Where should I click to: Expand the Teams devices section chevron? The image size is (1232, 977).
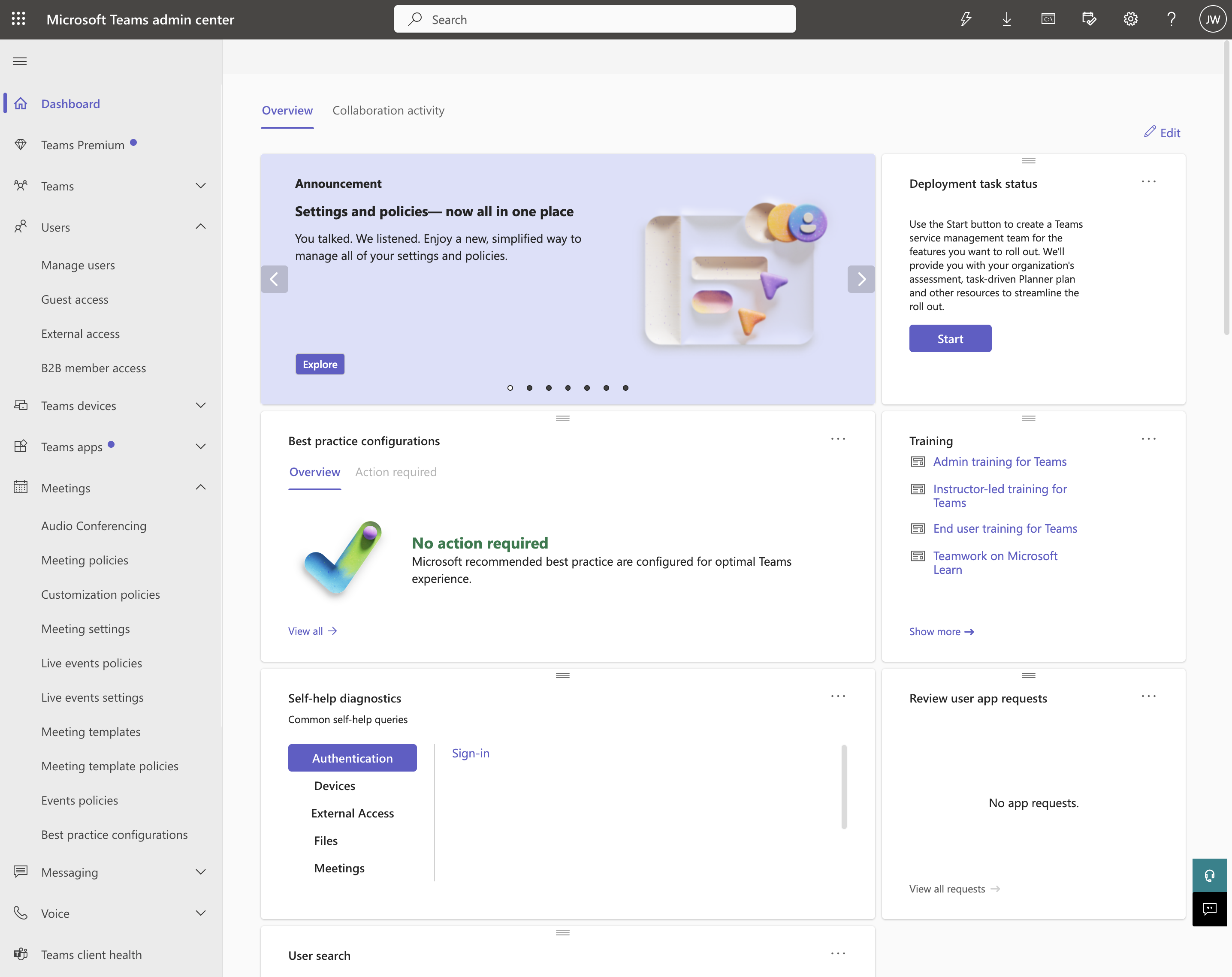click(x=201, y=405)
